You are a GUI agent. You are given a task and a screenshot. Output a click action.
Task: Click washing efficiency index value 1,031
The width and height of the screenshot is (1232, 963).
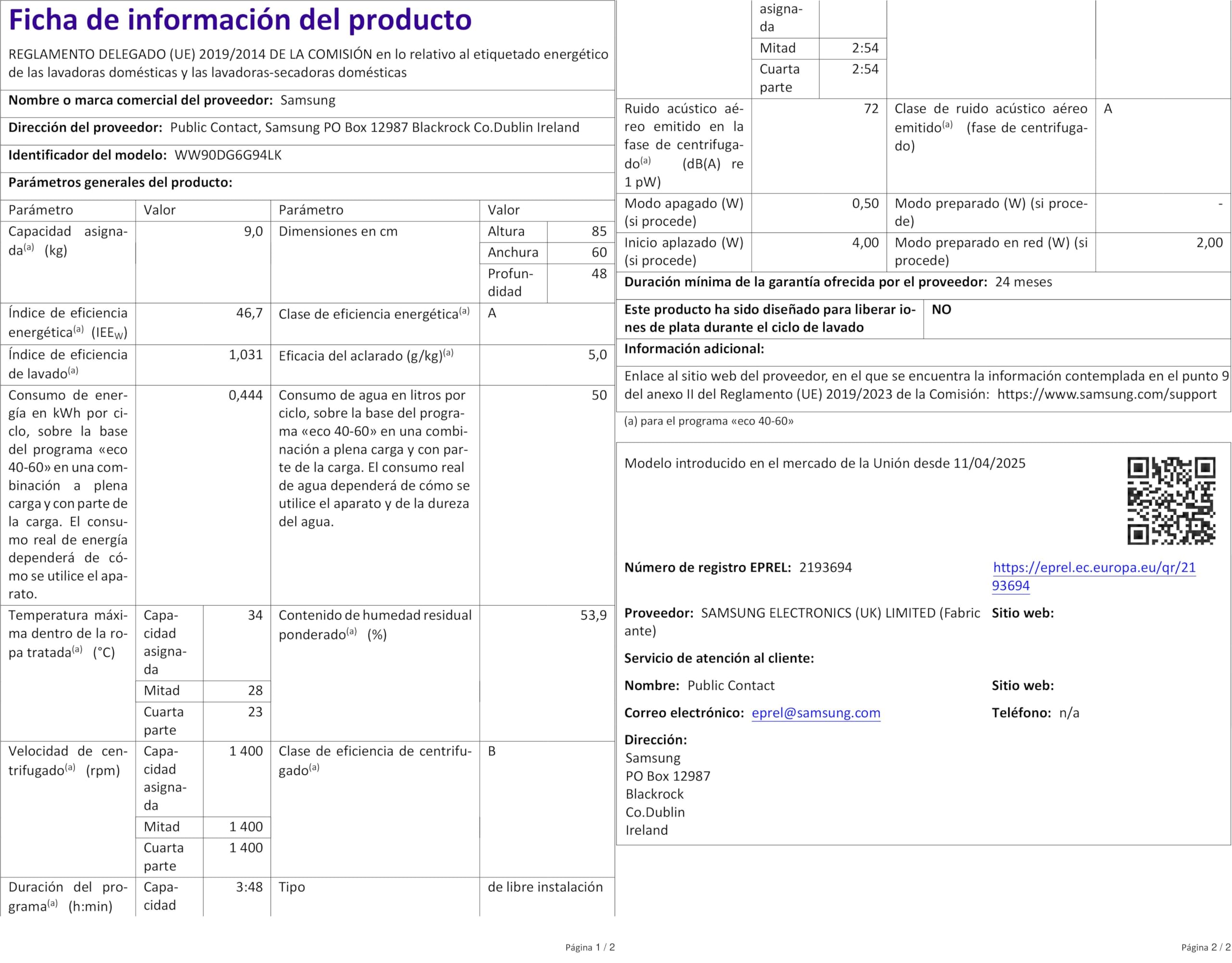246,355
